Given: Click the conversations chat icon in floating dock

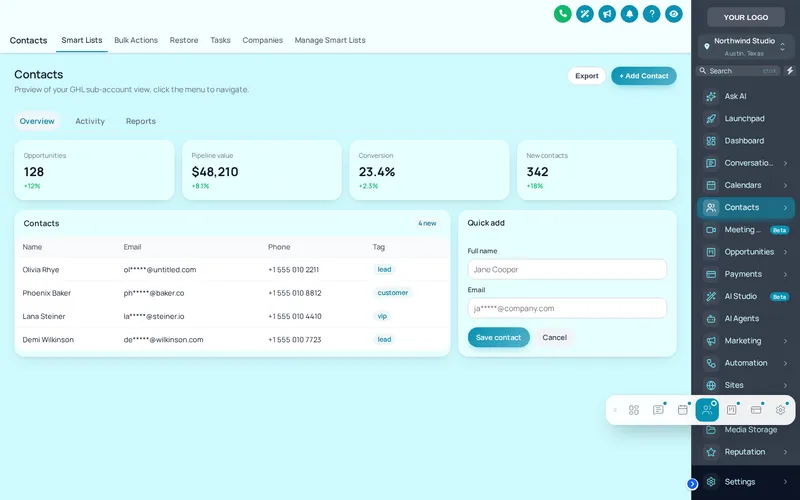Looking at the screenshot, I should (658, 410).
